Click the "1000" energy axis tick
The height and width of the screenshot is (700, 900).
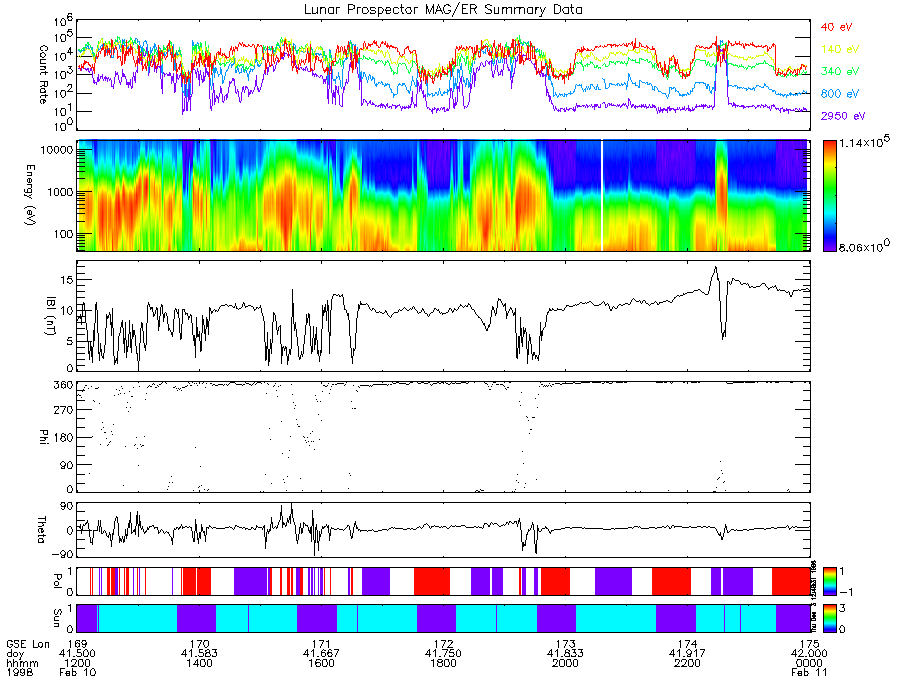pos(61,192)
